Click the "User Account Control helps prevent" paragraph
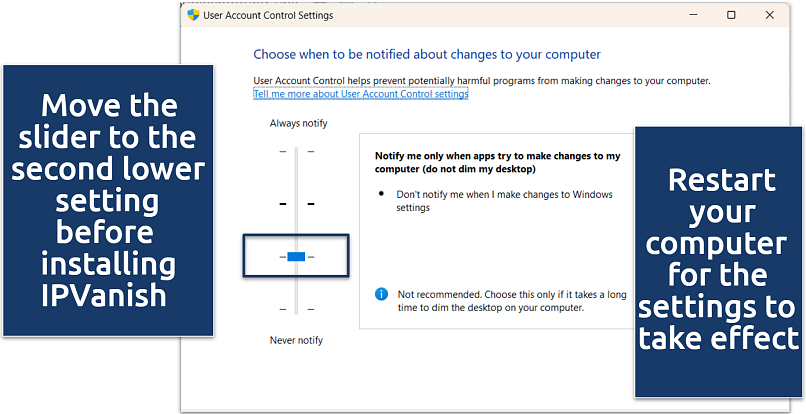Image resolution: width=806 pixels, height=414 pixels. (481, 80)
